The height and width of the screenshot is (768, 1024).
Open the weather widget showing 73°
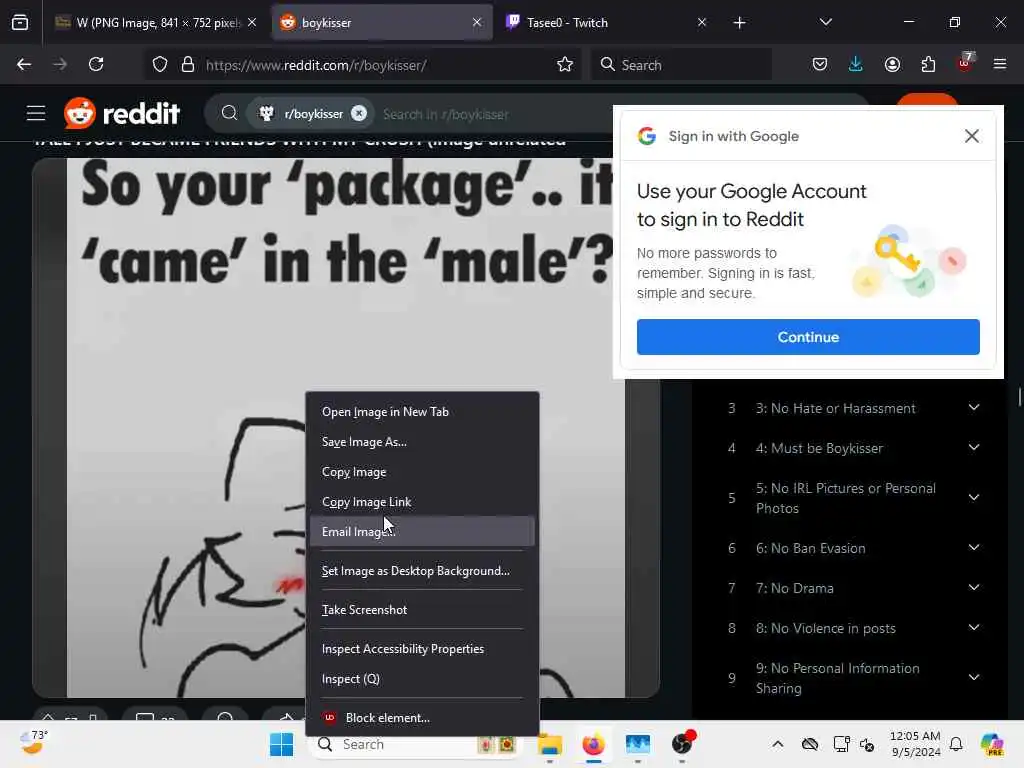(x=33, y=742)
